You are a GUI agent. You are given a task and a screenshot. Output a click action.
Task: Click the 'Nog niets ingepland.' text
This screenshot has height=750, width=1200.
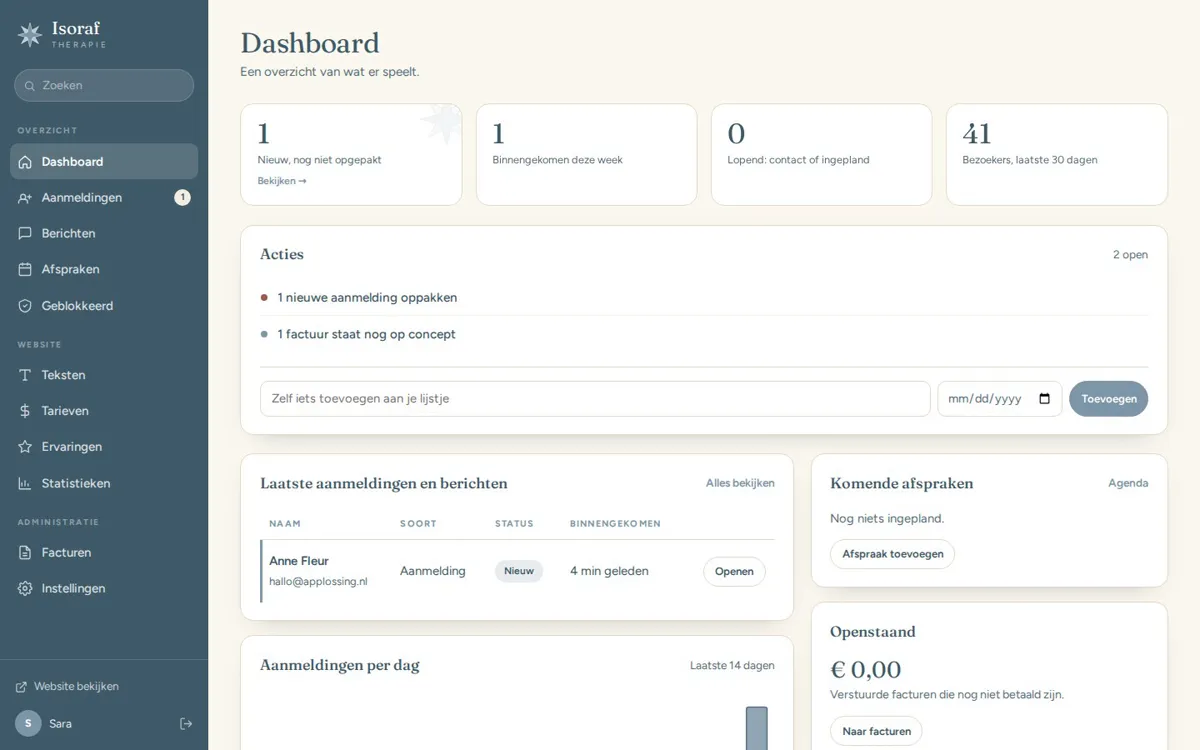tap(887, 519)
